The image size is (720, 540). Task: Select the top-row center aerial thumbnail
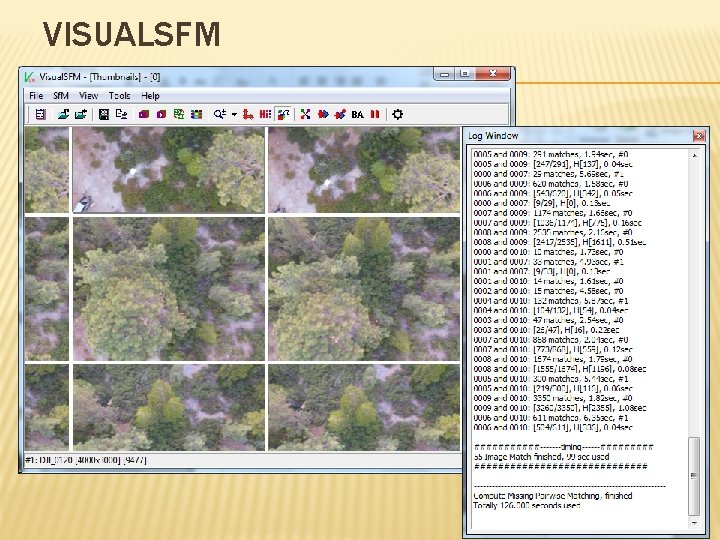coord(169,170)
